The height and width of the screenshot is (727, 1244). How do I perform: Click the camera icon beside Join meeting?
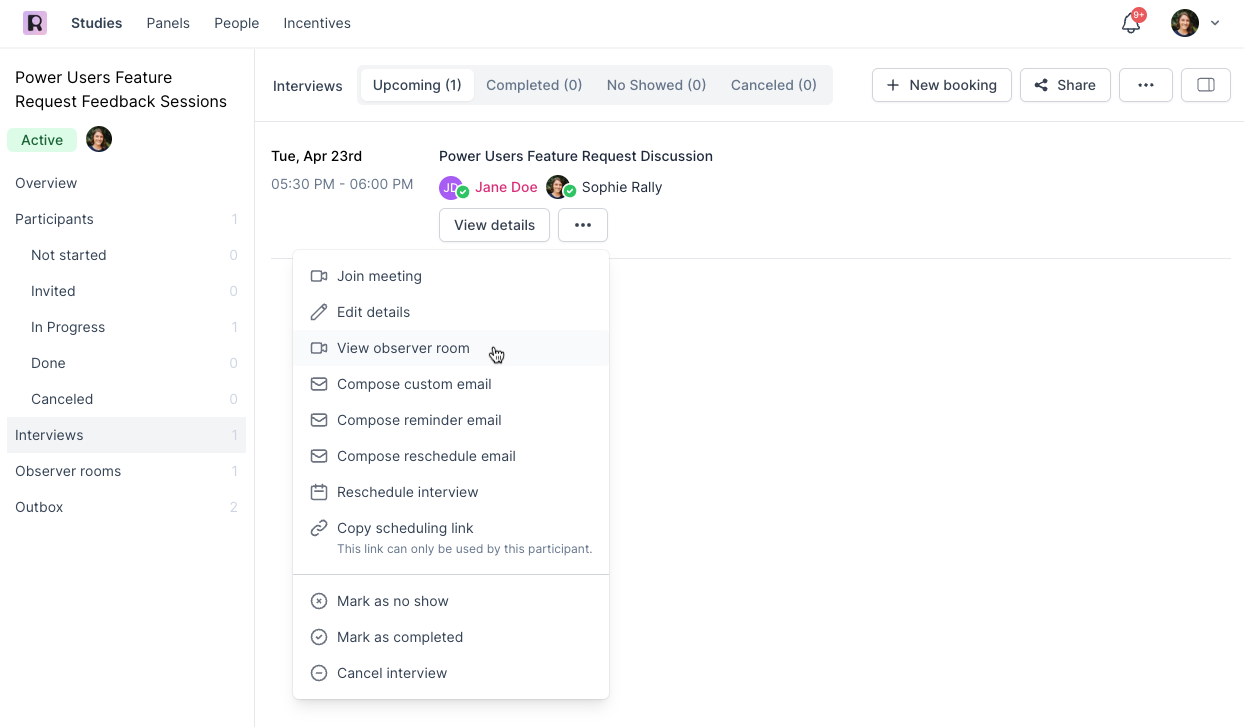coord(319,276)
